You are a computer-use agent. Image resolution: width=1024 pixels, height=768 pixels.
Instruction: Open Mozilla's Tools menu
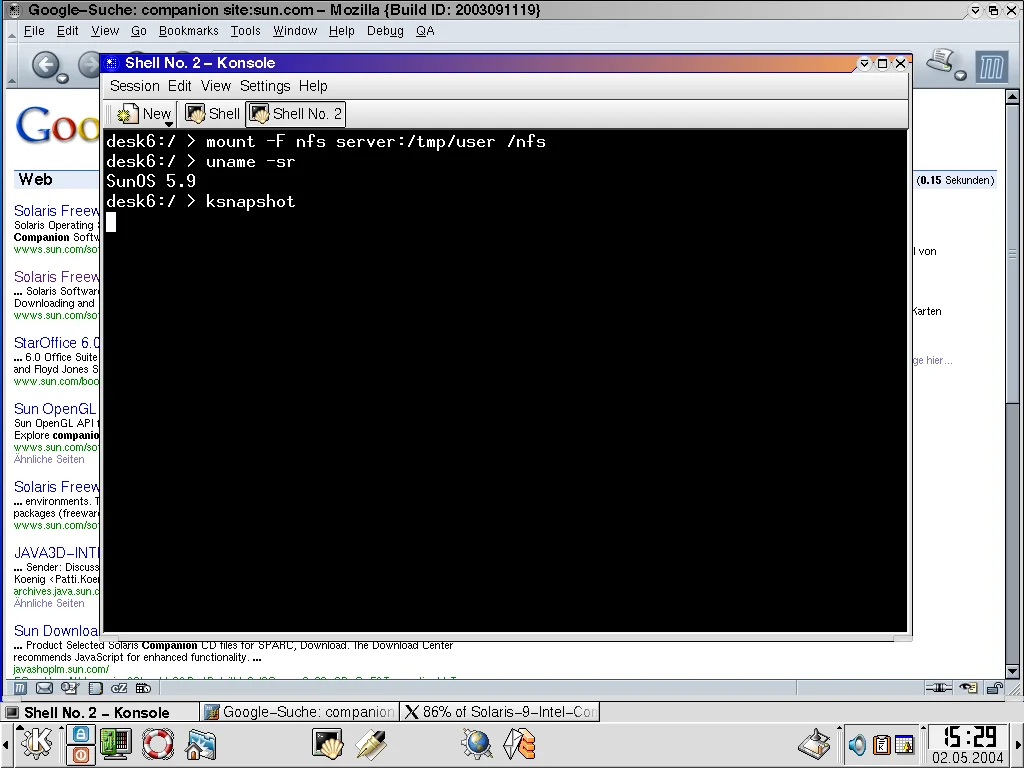[246, 31]
